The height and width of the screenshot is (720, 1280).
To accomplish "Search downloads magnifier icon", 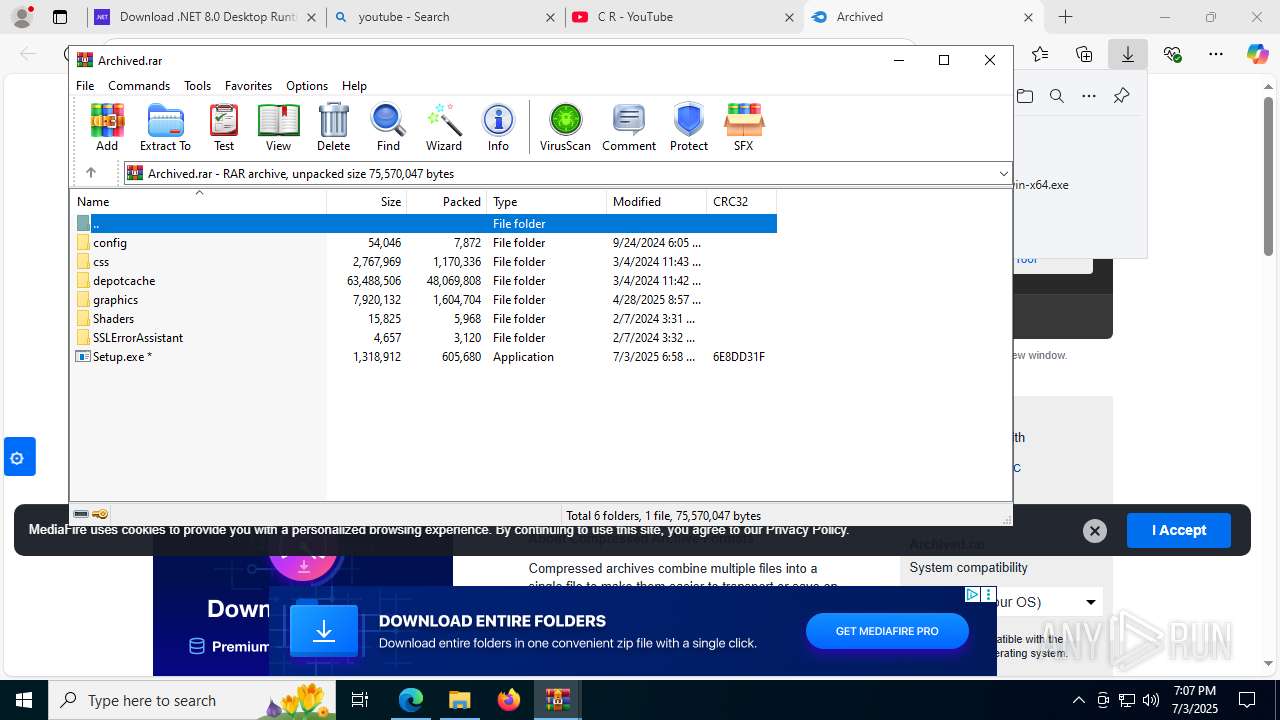I will 1057,96.
